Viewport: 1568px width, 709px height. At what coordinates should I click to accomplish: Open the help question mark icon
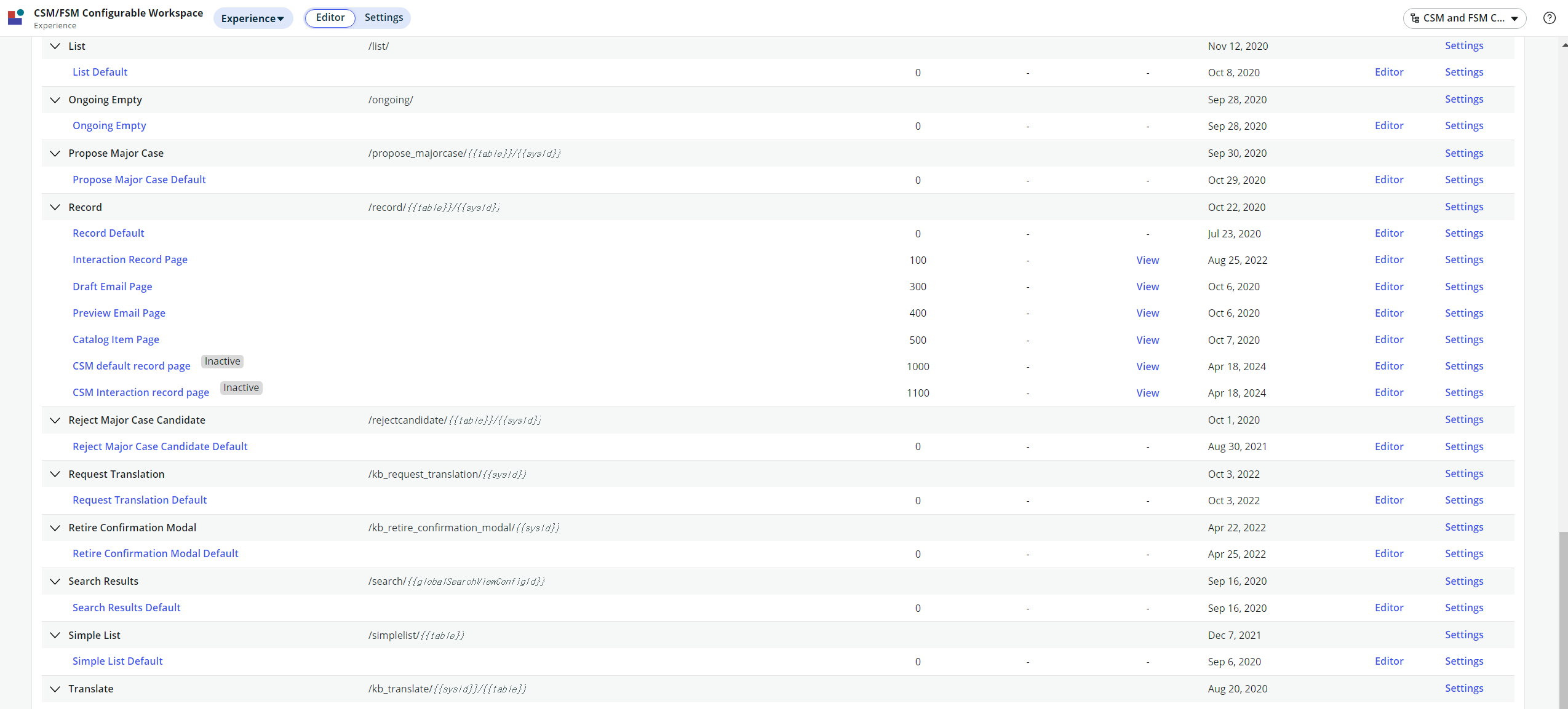point(1549,17)
